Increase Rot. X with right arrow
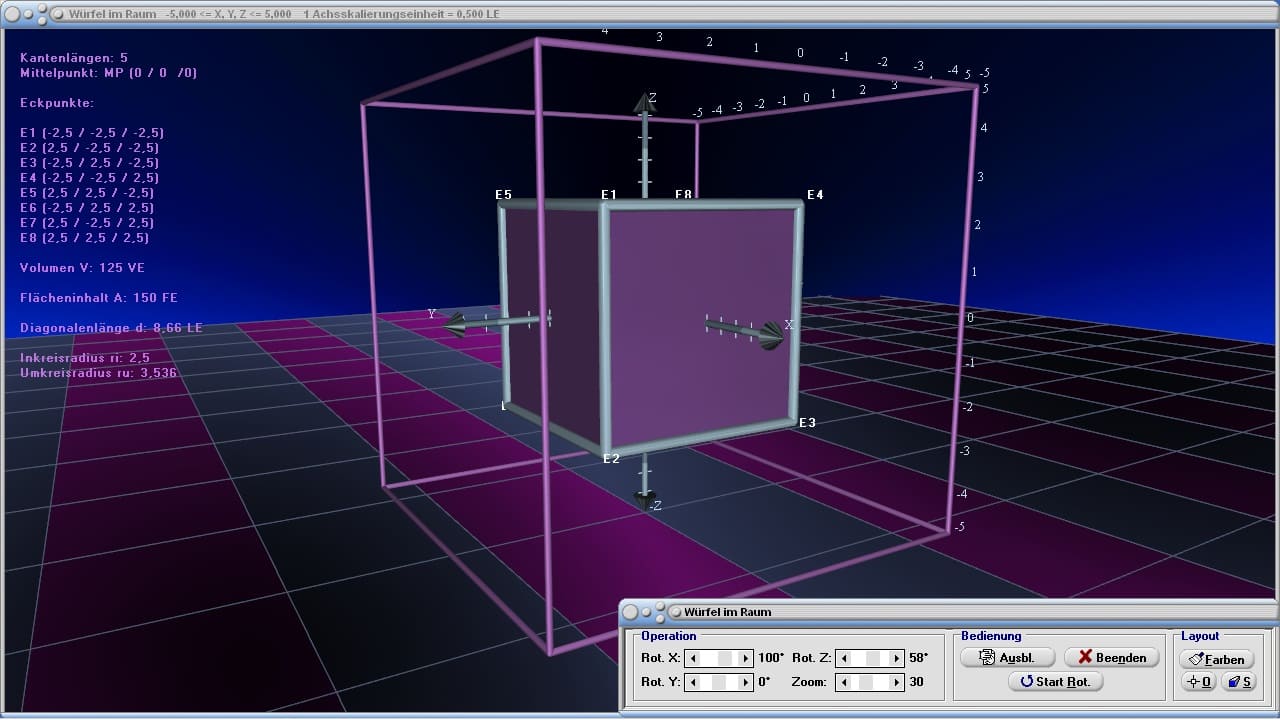Viewport: 1280px width, 720px height. tap(745, 658)
